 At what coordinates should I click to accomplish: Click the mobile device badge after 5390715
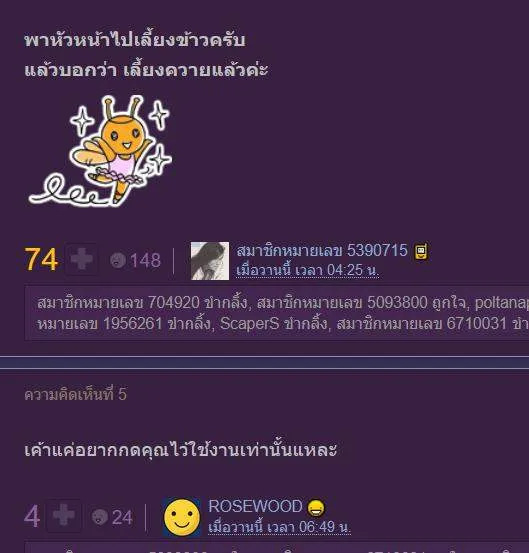[x=421, y=251]
